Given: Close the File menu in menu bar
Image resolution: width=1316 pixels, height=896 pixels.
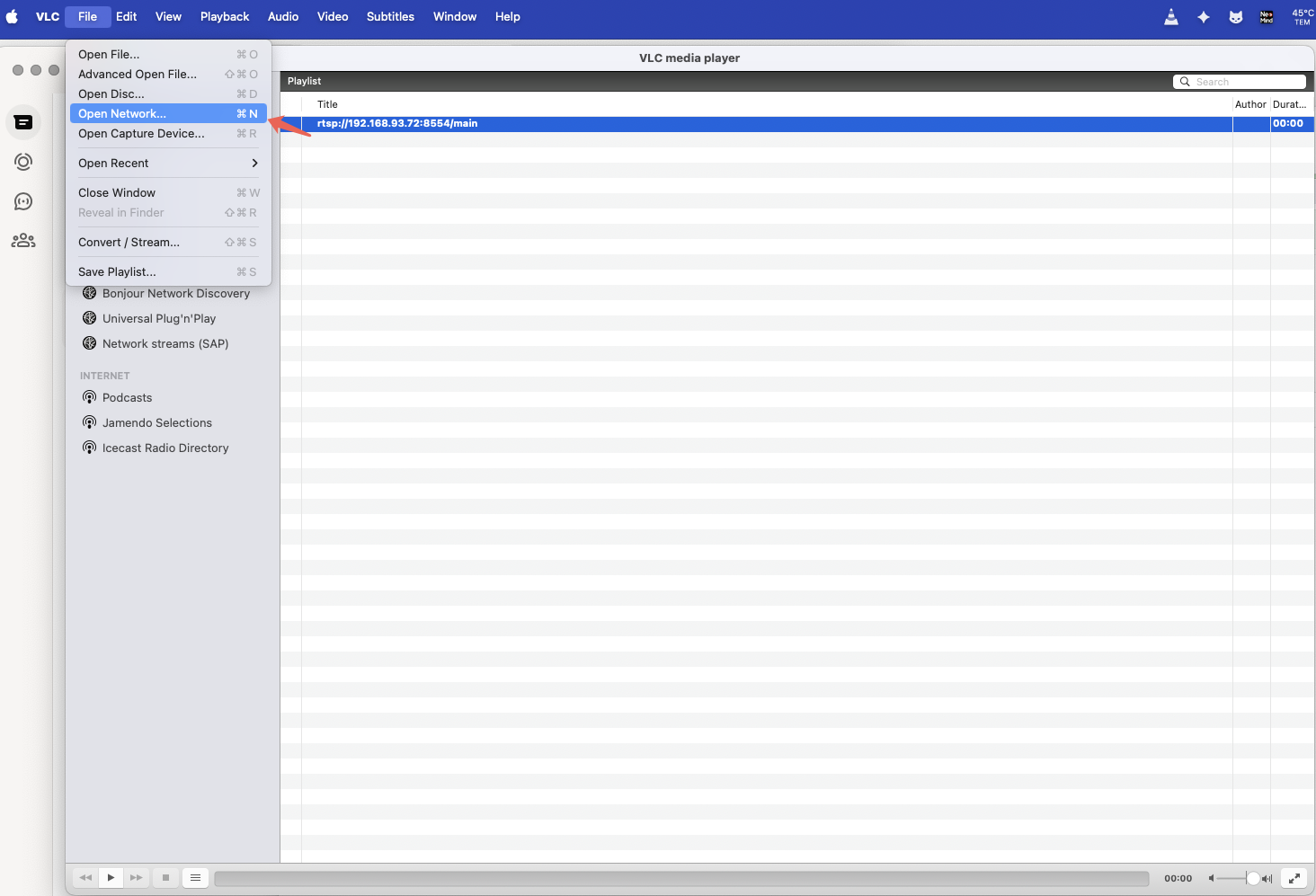Looking at the screenshot, I should coord(87,16).
